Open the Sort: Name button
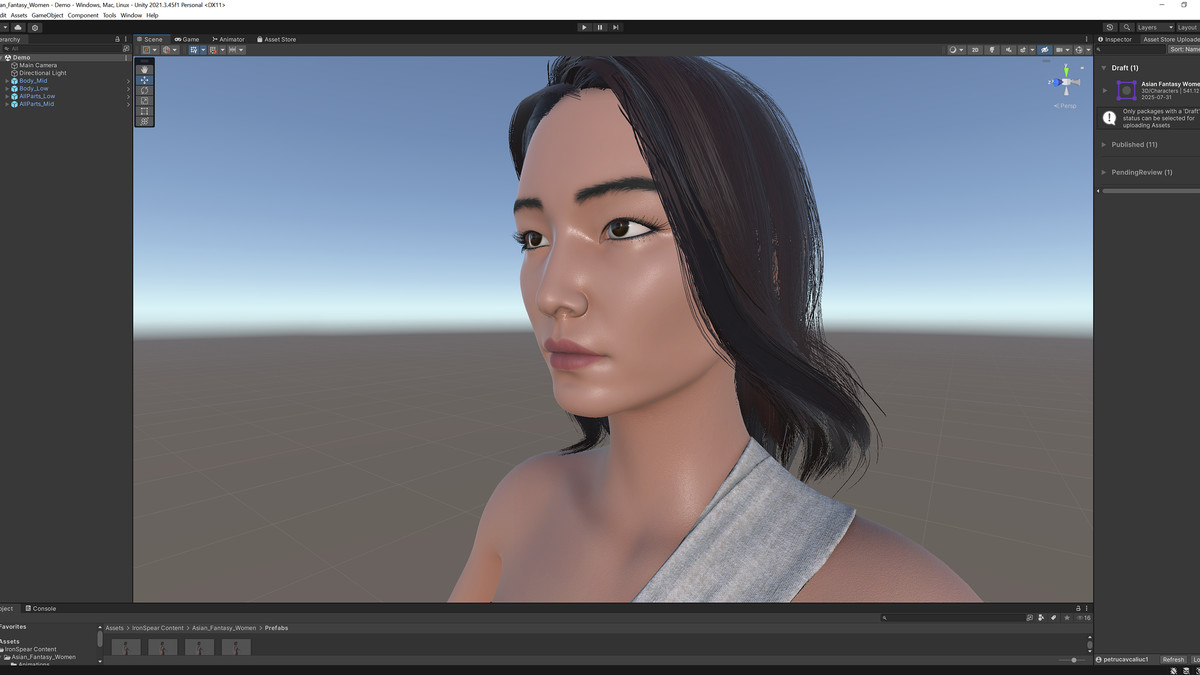Image resolution: width=1200 pixels, height=675 pixels. (x=1184, y=49)
